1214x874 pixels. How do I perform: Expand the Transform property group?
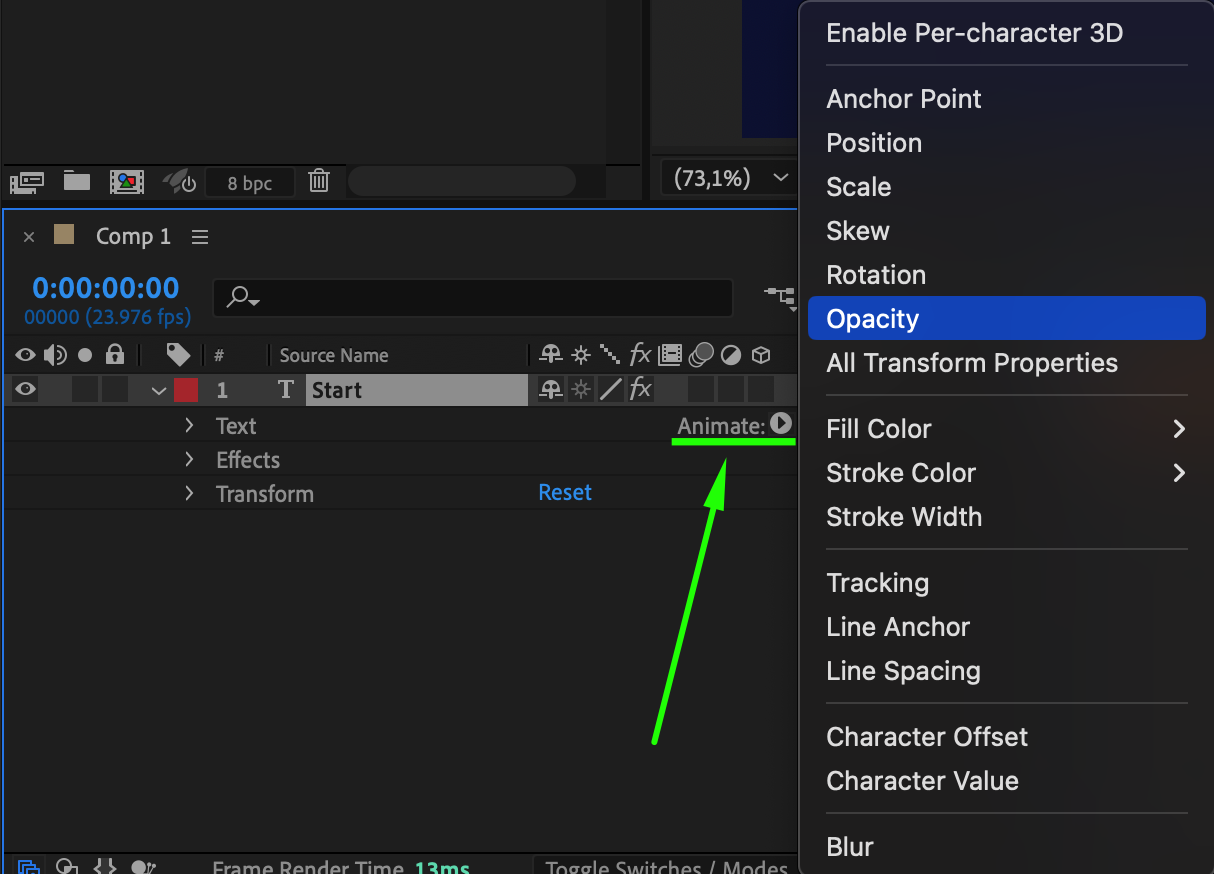pyautogui.click(x=189, y=494)
